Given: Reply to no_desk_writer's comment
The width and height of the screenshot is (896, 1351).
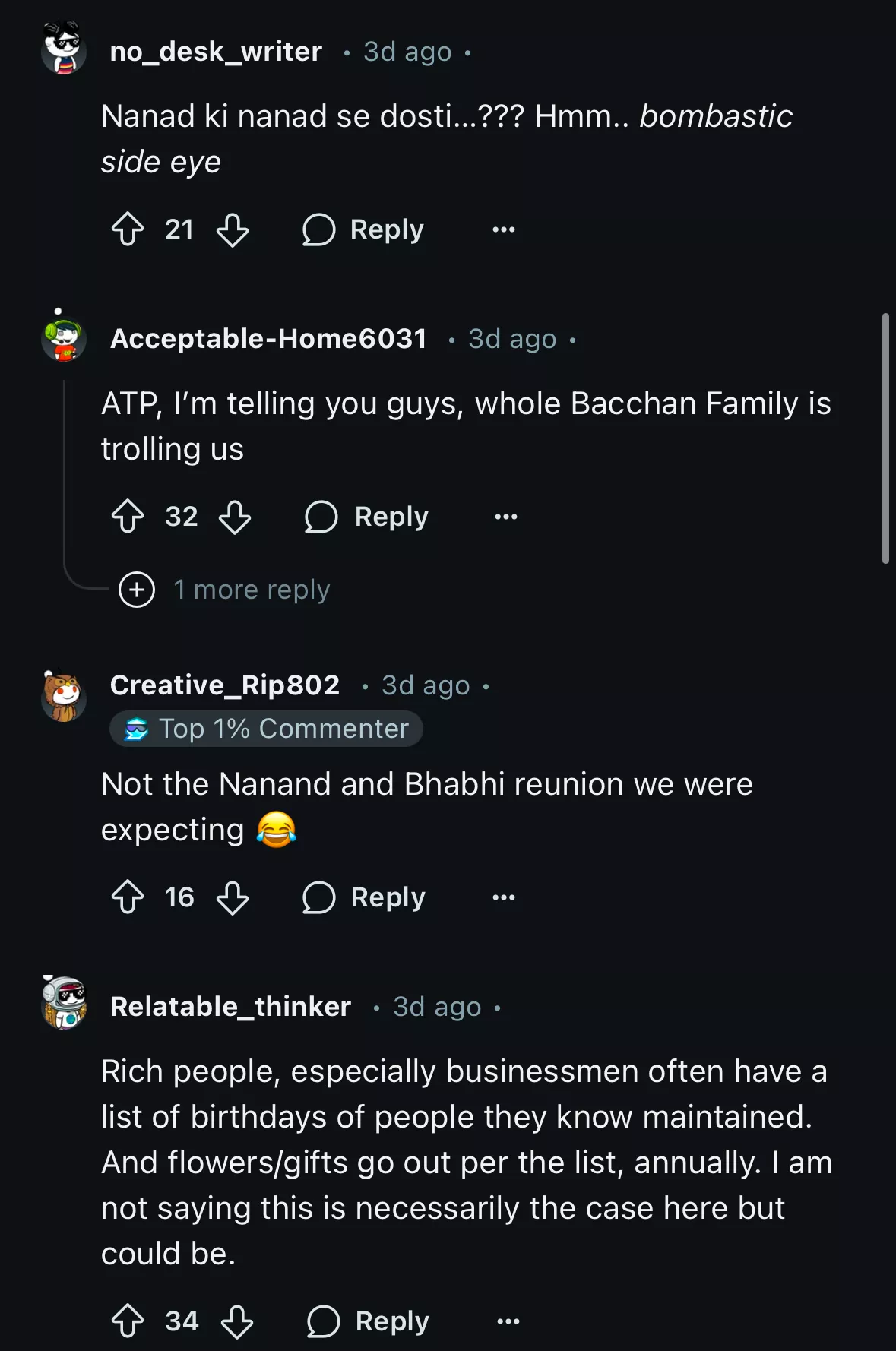Looking at the screenshot, I should point(364,229).
